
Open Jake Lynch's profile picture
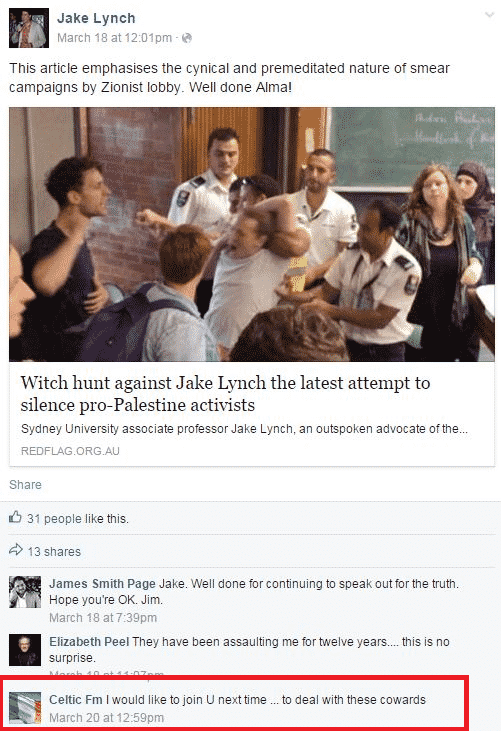point(28,28)
